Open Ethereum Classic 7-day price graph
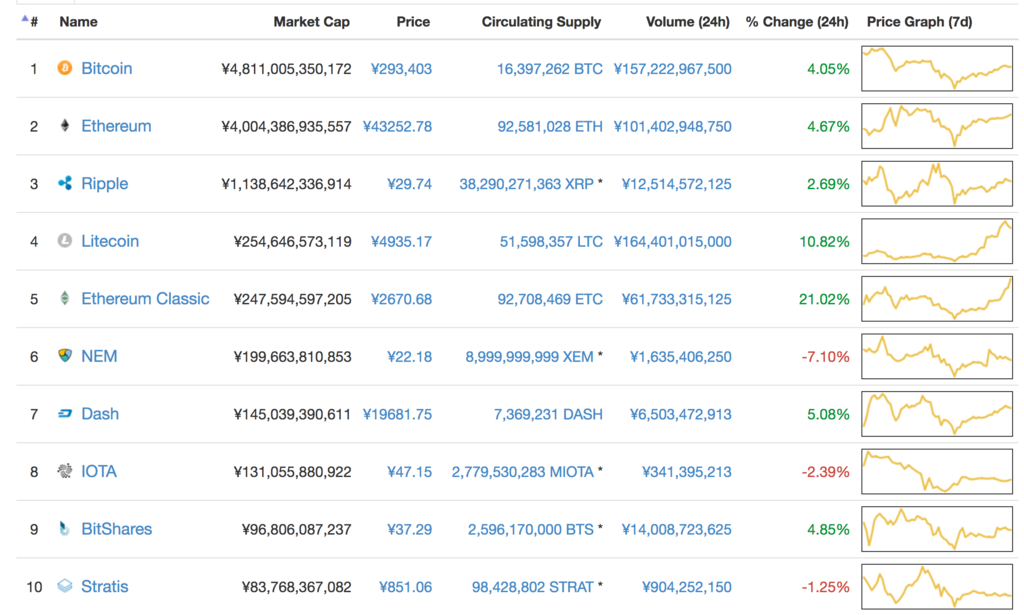 point(937,298)
